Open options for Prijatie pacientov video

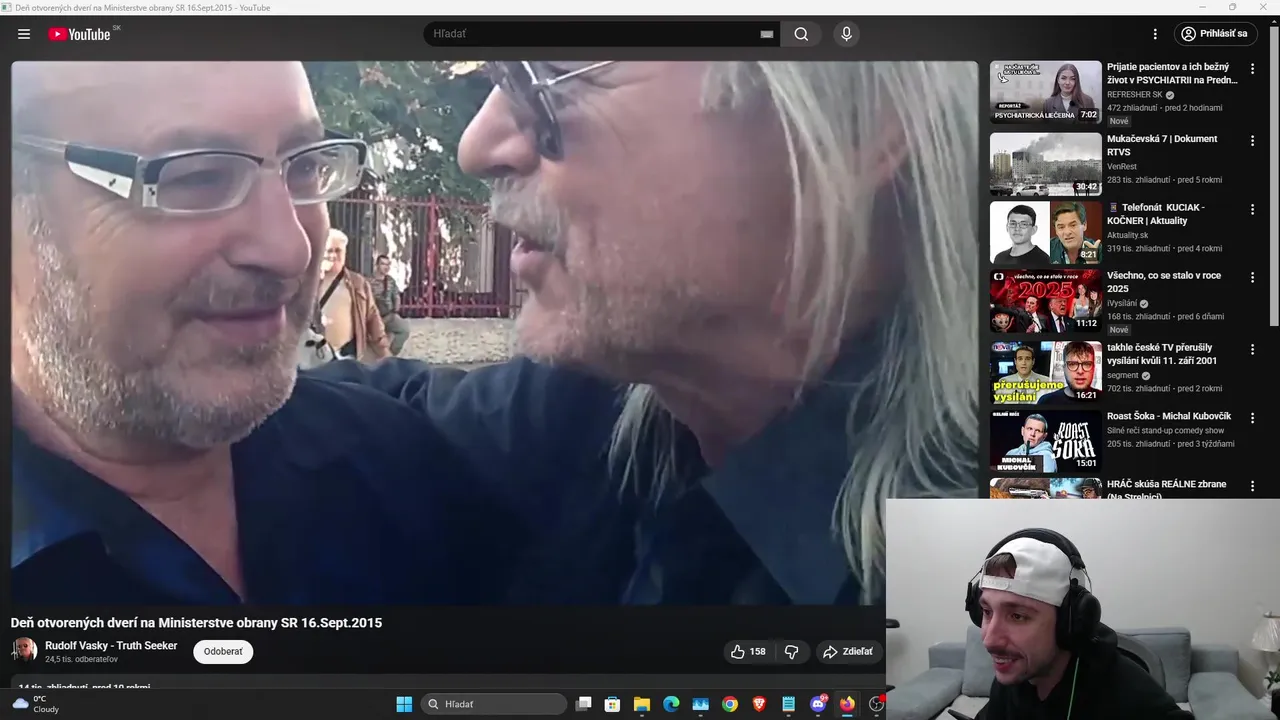tap(1252, 69)
